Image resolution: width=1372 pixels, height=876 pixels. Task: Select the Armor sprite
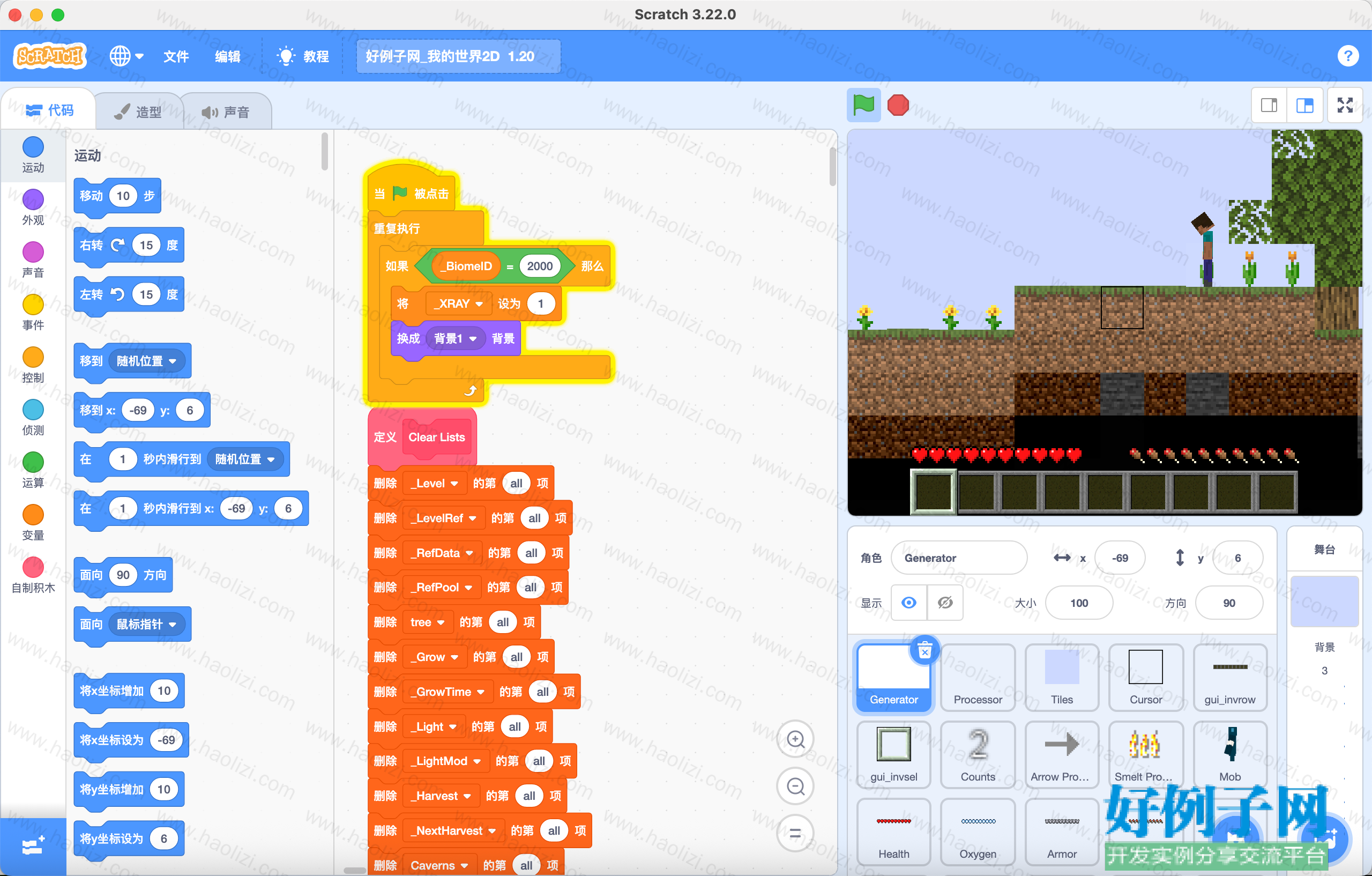coord(1062,832)
